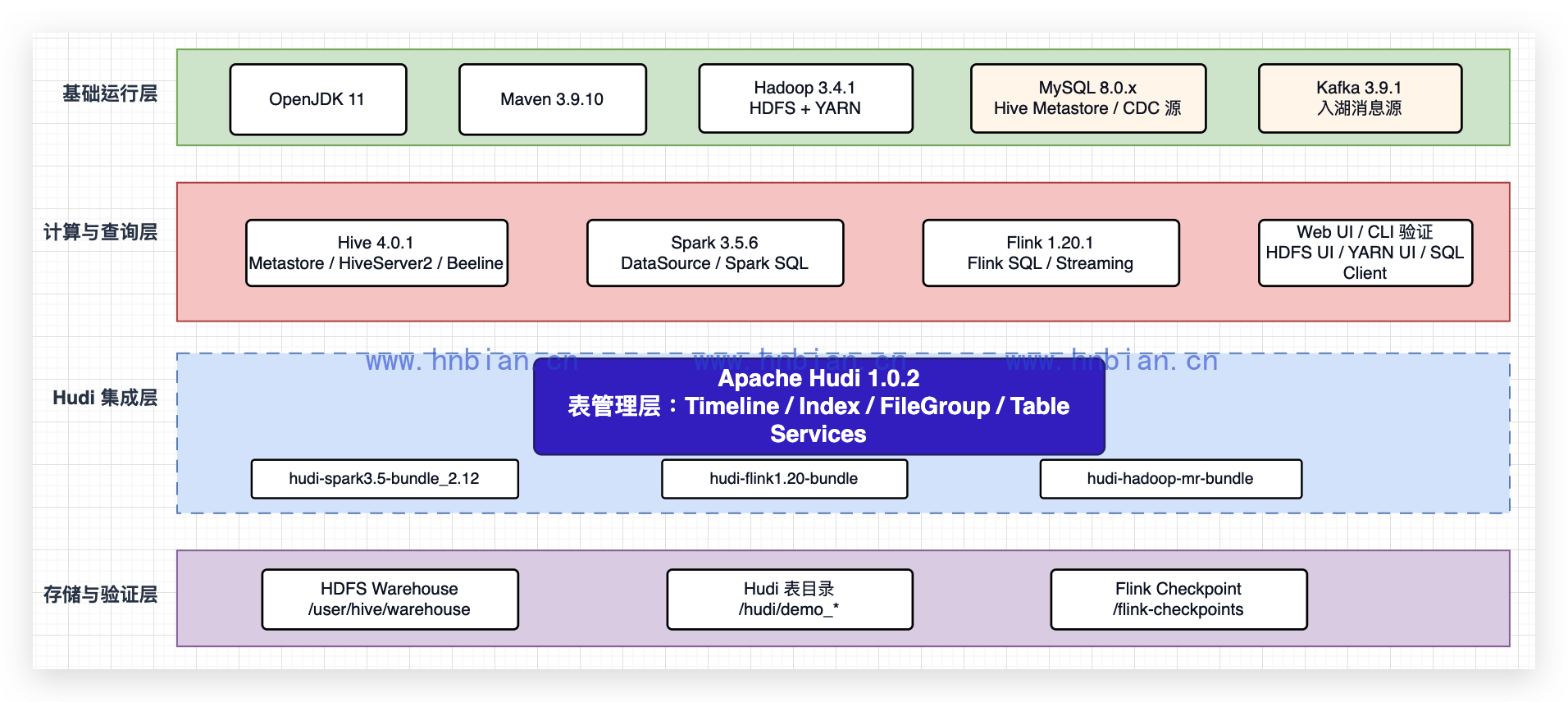Click the Maven 3.9.10 box

point(553,99)
